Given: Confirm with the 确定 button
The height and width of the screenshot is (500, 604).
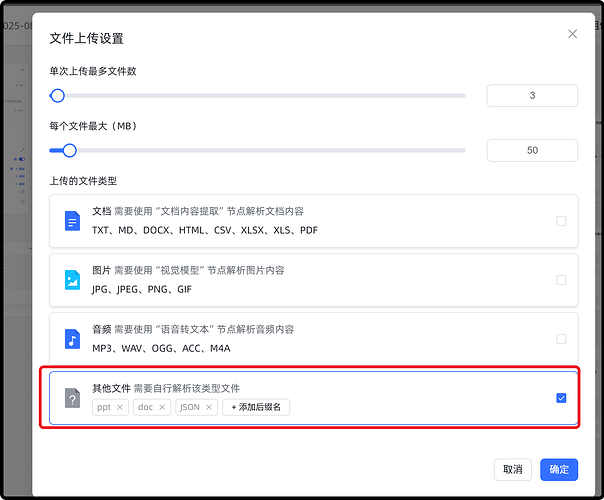Looking at the screenshot, I should coord(559,470).
